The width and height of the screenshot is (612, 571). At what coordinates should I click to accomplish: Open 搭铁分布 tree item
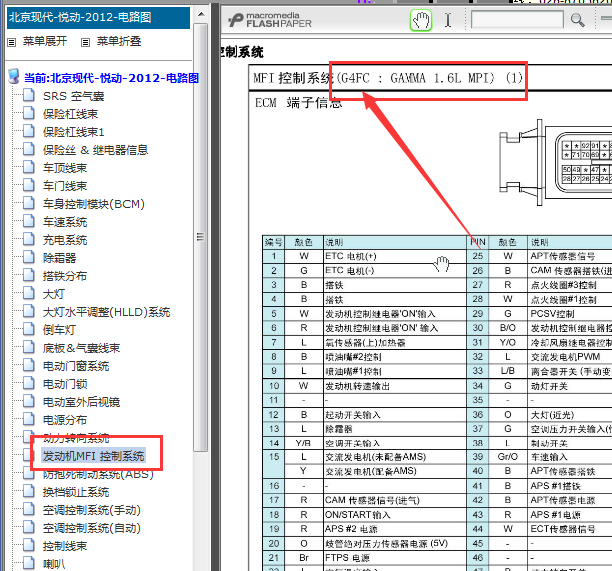(x=65, y=276)
